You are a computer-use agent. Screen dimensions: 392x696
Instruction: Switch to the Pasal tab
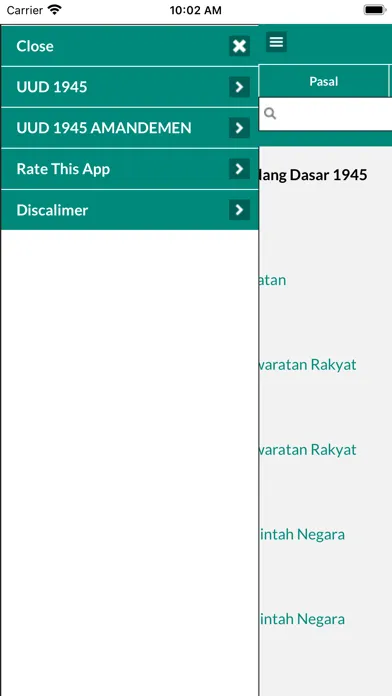pos(324,81)
